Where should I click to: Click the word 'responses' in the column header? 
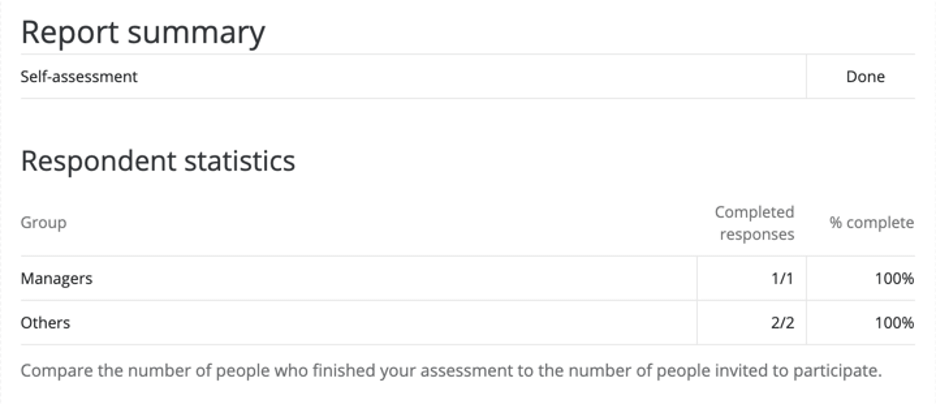coord(757,235)
